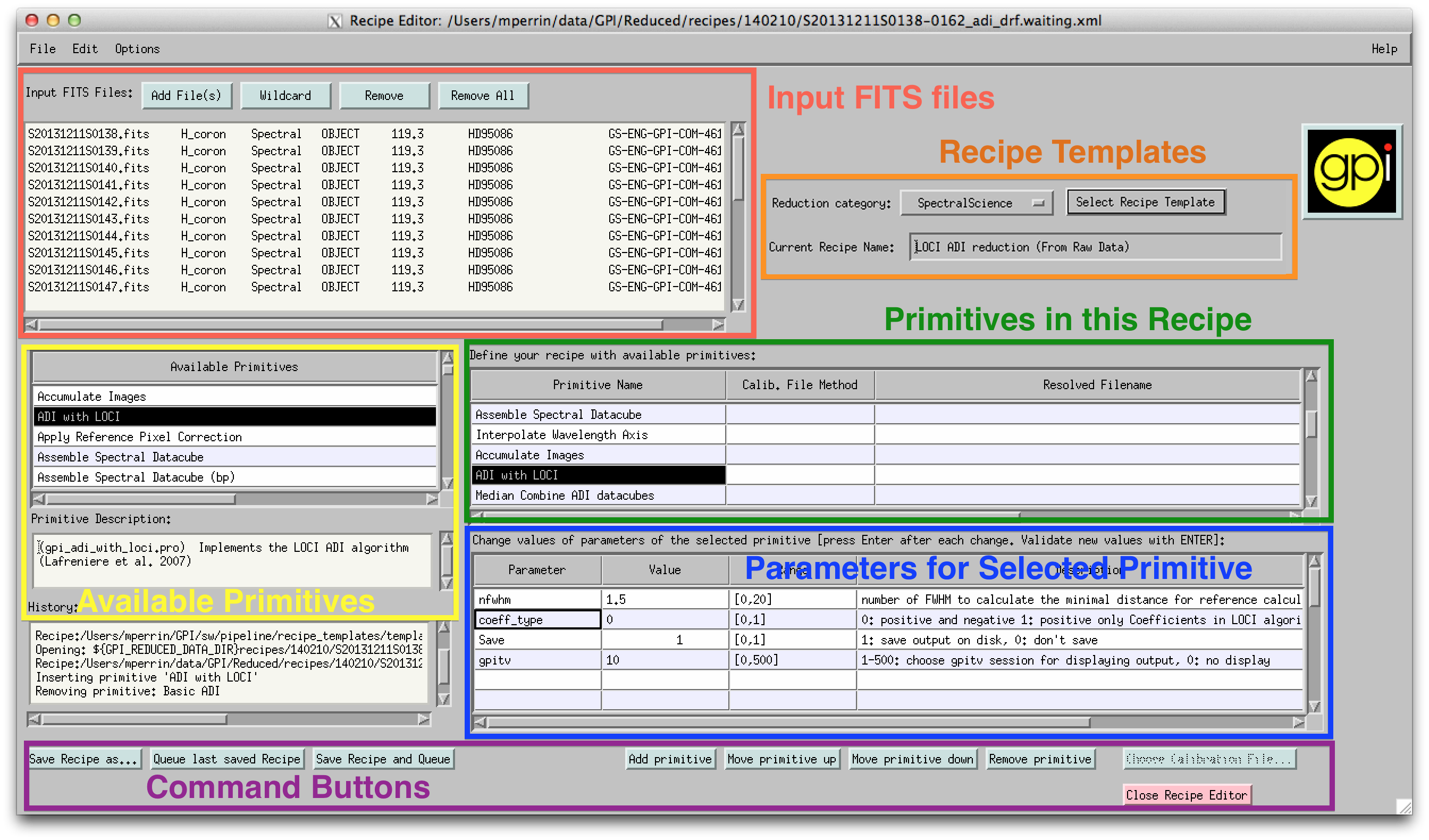
Task: Click right arrow of parameters table horizontal scrollbar
Action: click(1298, 722)
